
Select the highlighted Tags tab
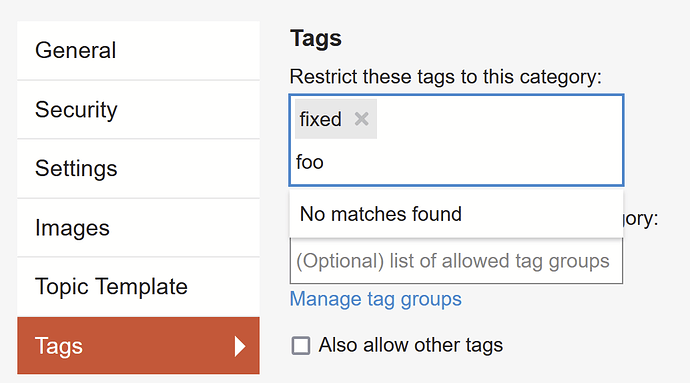[138, 346]
